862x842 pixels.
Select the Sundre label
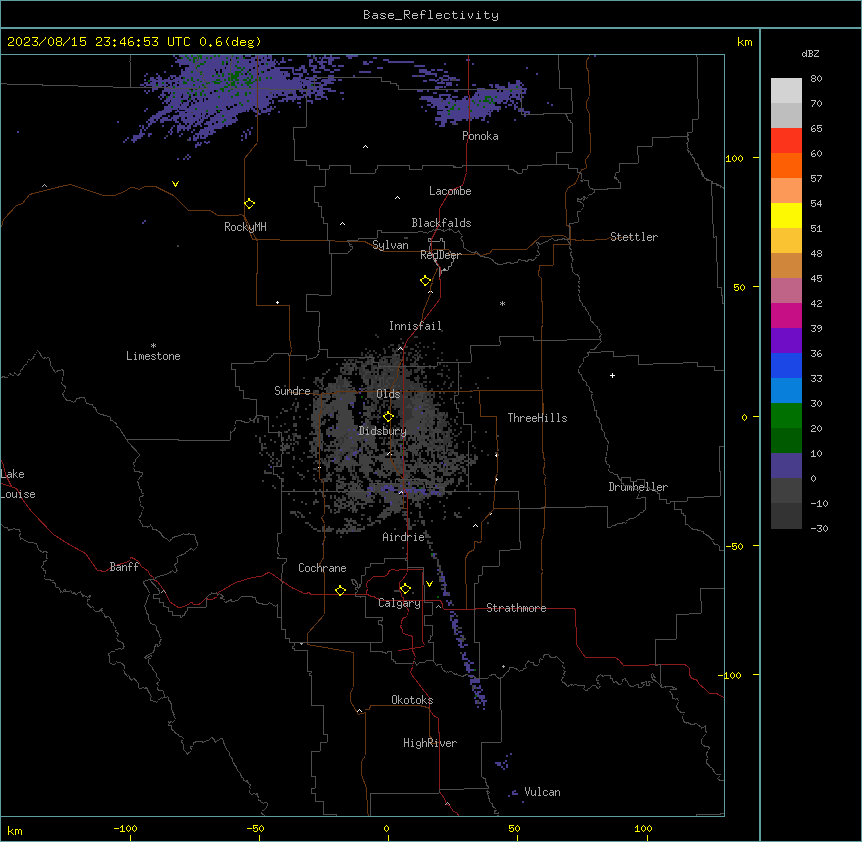[x=292, y=391]
